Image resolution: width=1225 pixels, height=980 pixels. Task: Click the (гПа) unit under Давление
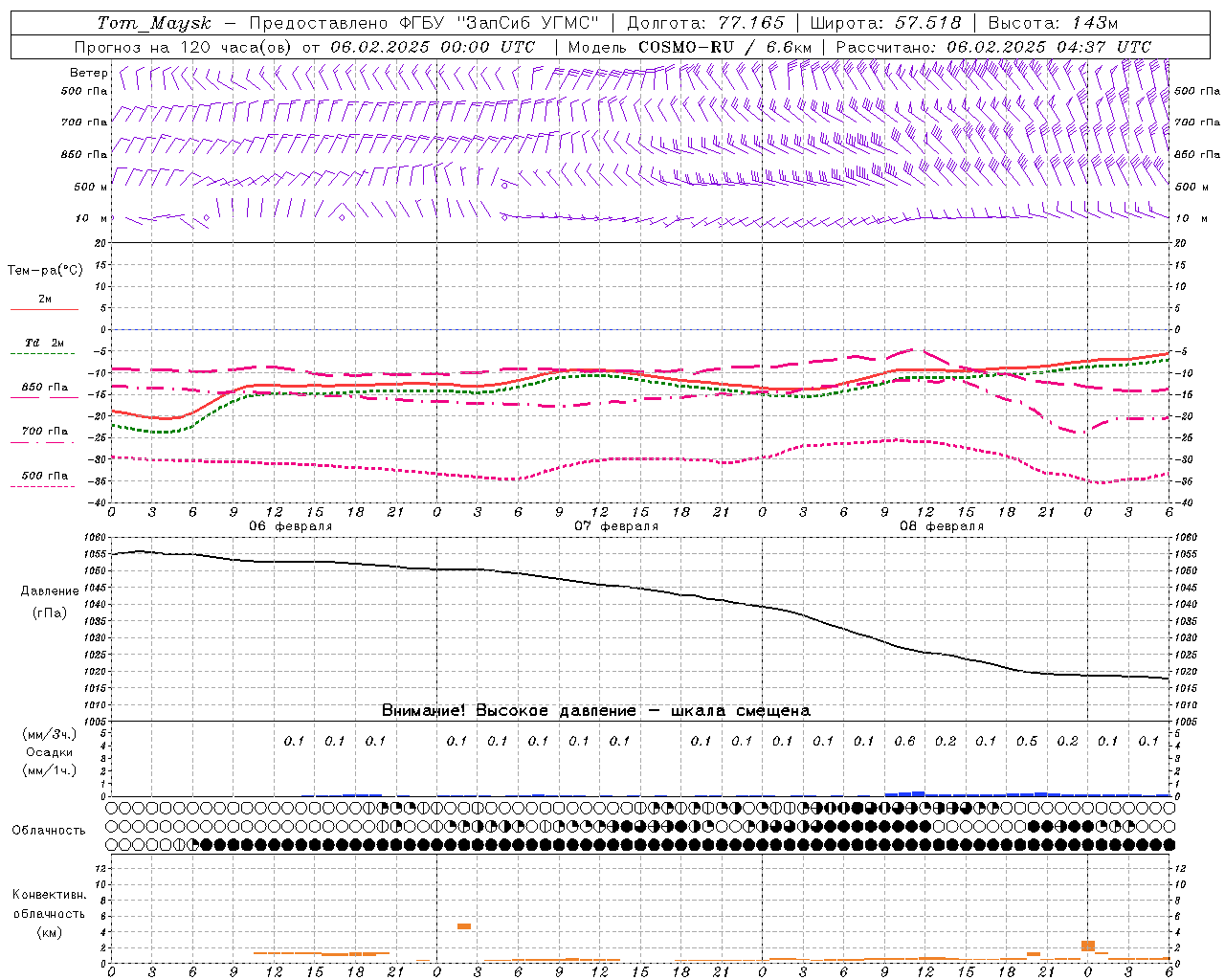(x=50, y=612)
